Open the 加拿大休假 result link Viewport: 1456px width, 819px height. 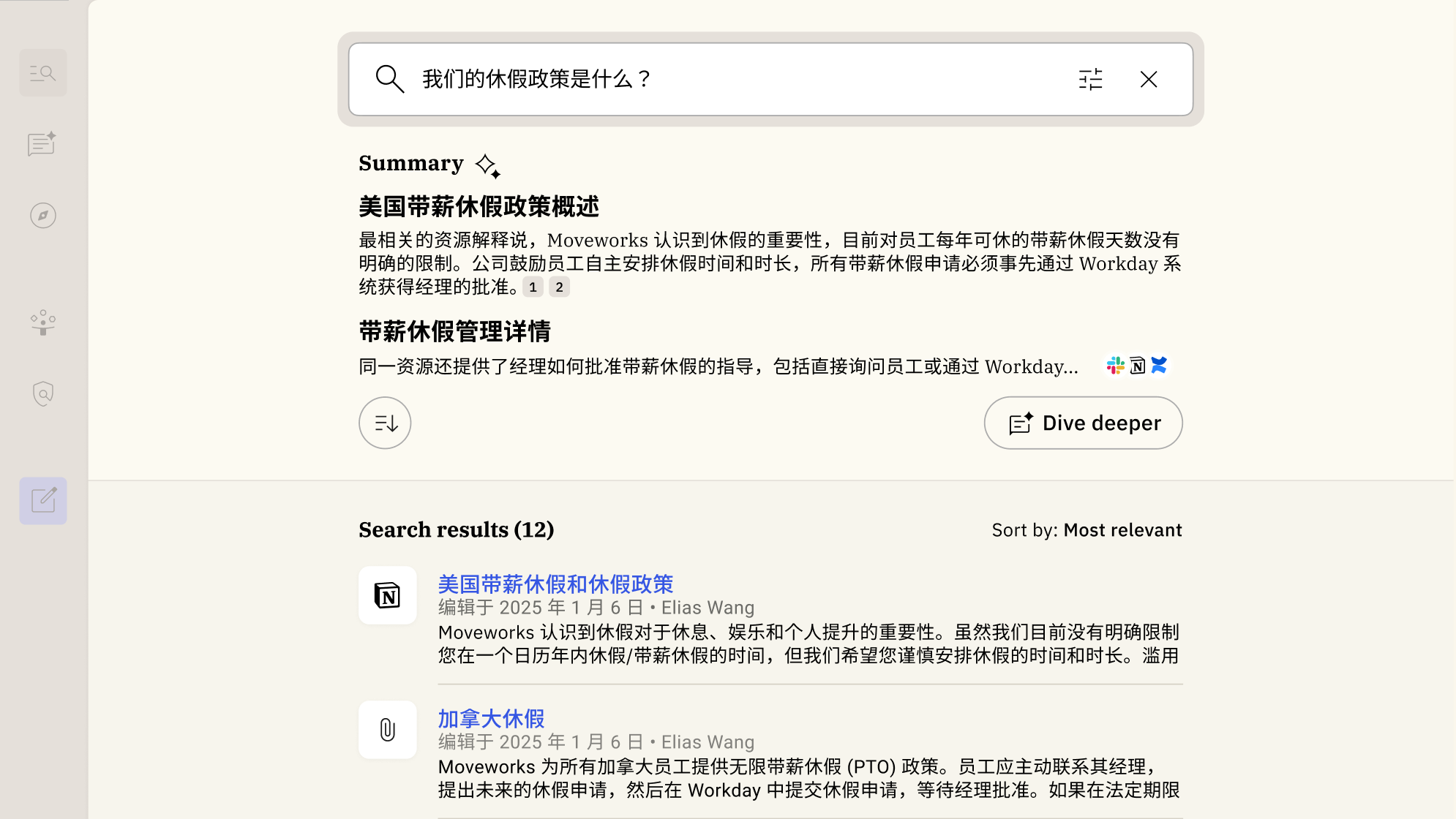pos(491,719)
